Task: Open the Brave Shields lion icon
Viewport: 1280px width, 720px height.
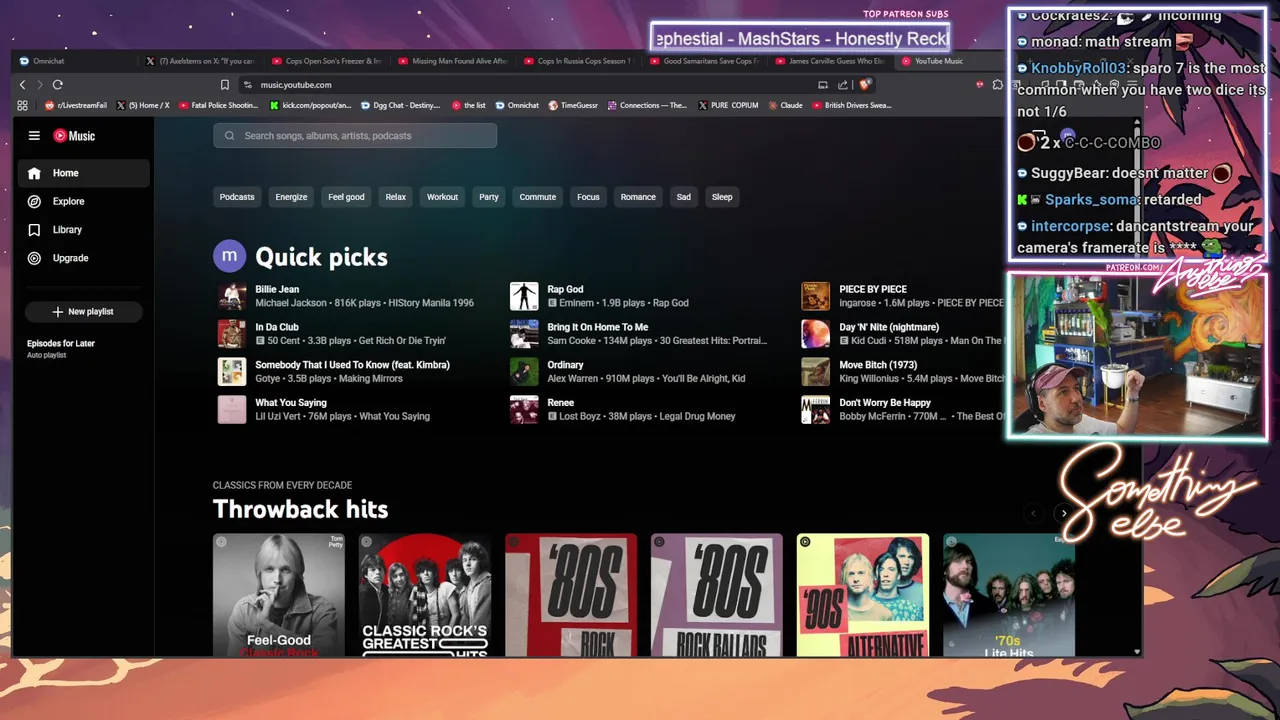Action: 865,85
